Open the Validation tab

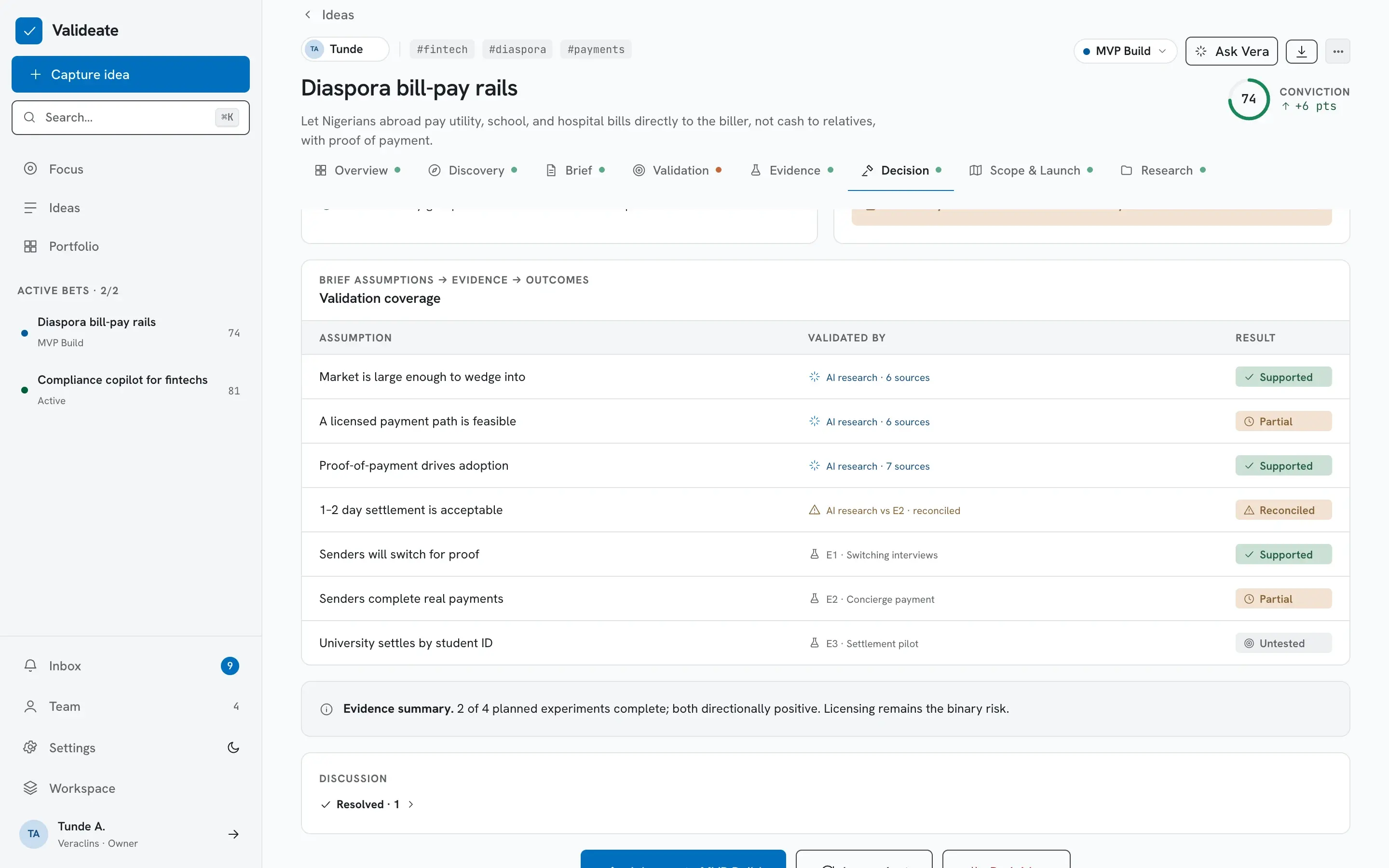677,171
